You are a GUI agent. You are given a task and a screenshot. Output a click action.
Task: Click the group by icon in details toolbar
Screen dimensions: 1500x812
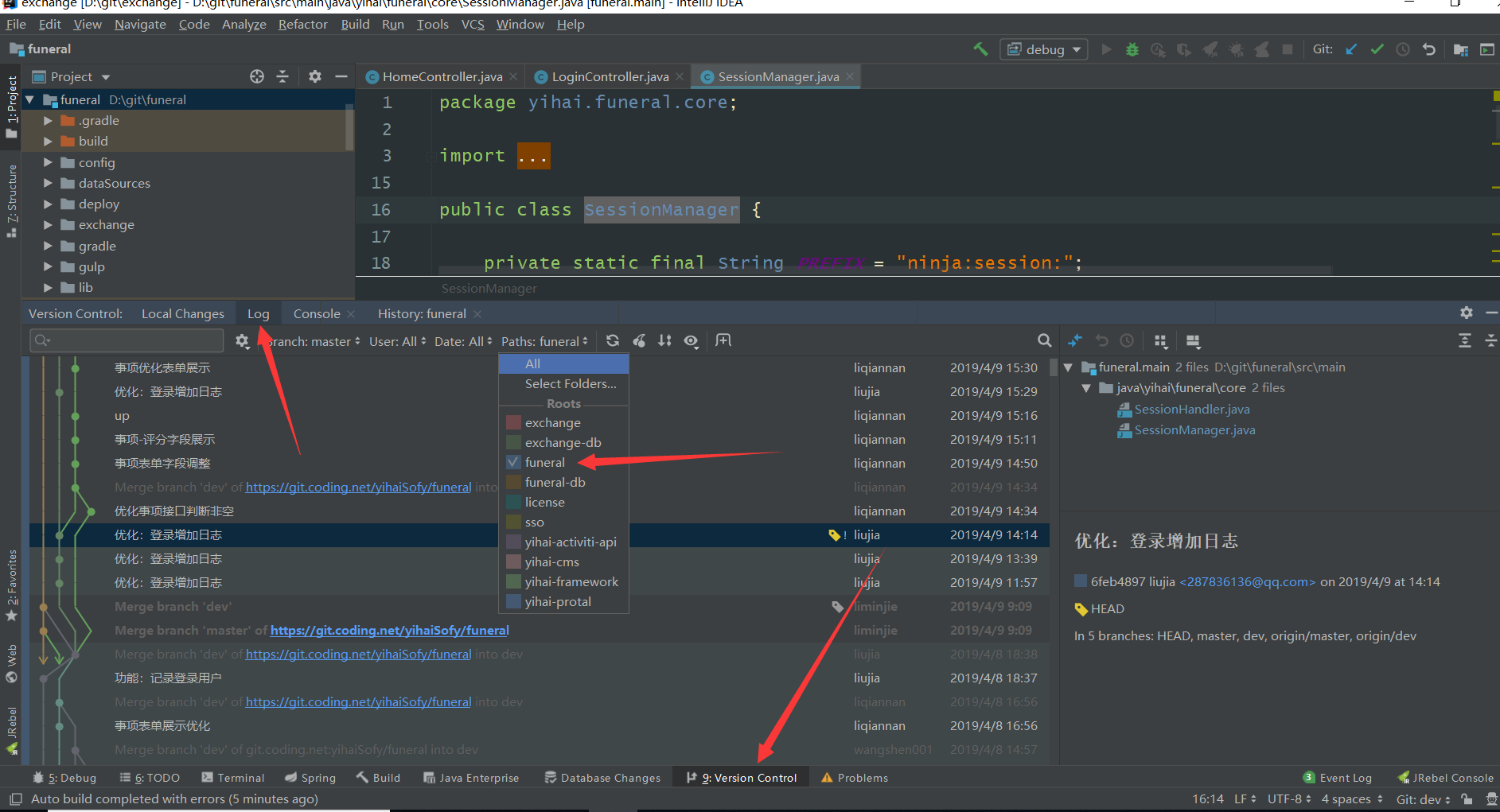click(1161, 341)
